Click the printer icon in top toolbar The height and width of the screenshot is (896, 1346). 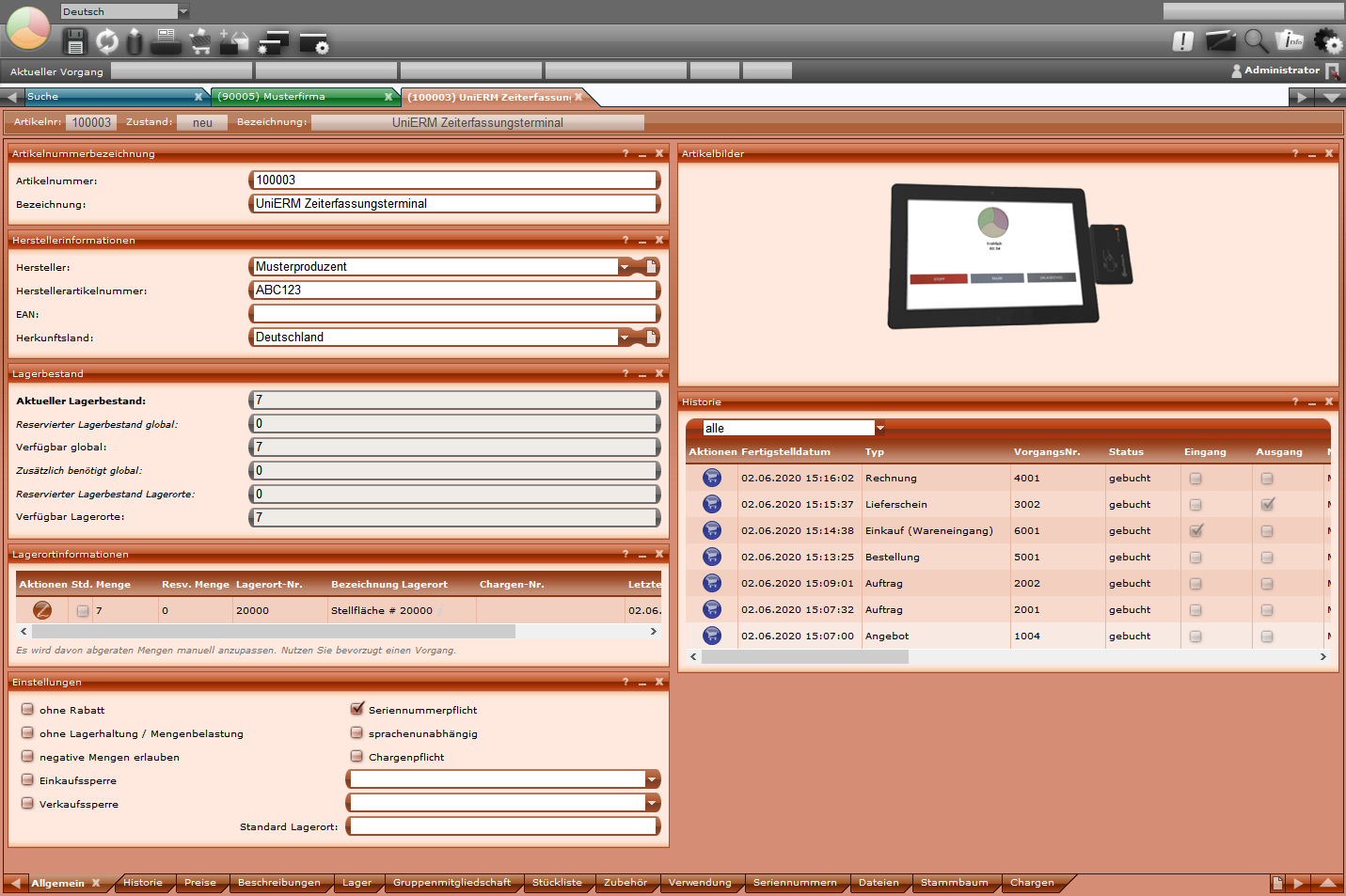[166, 40]
